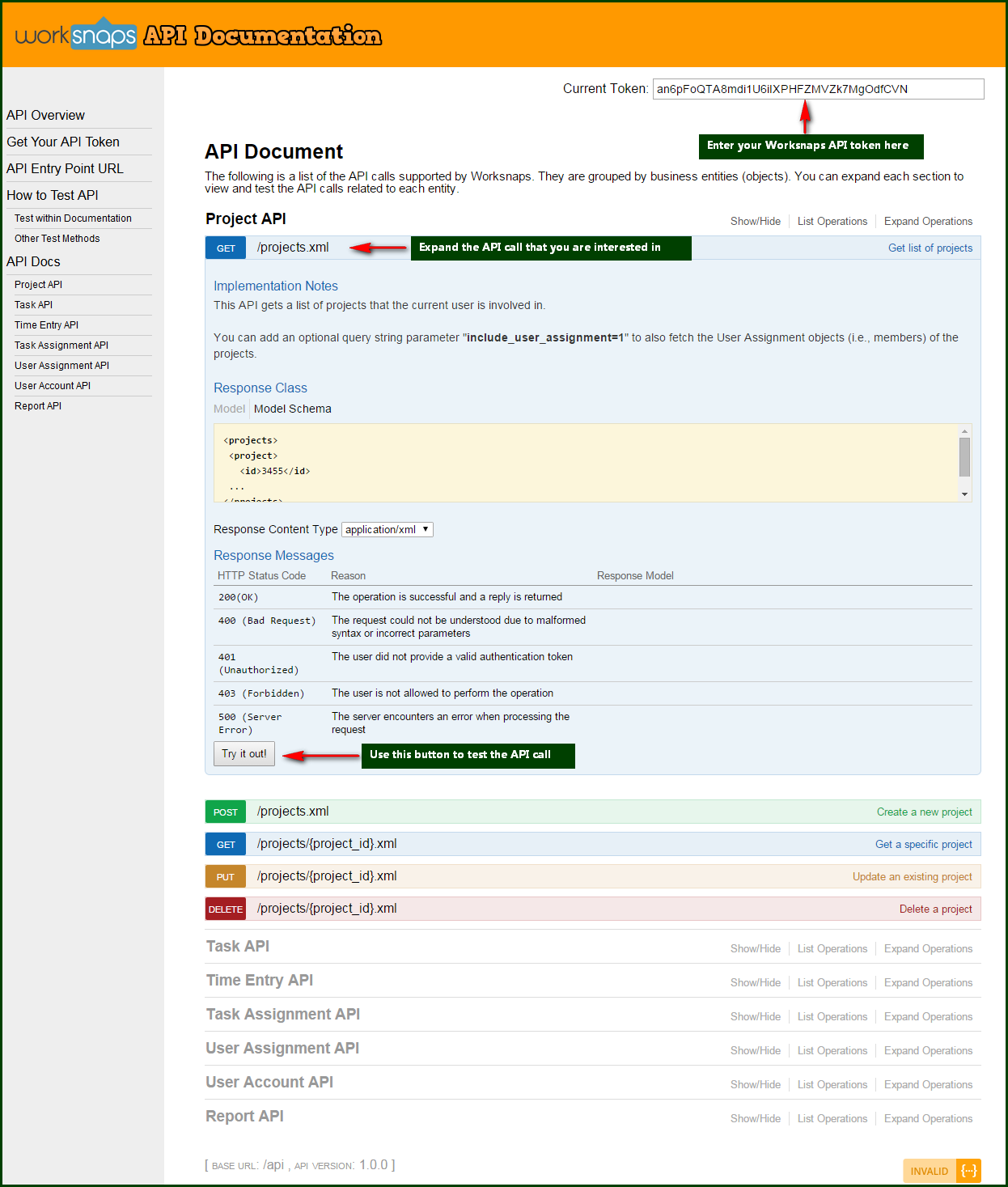
Task: Toggle Show/Hide for Time Entry API
Action: pyautogui.click(x=756, y=982)
